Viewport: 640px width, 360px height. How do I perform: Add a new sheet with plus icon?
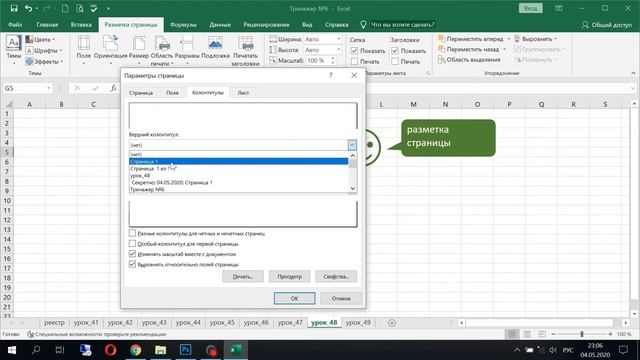392,323
